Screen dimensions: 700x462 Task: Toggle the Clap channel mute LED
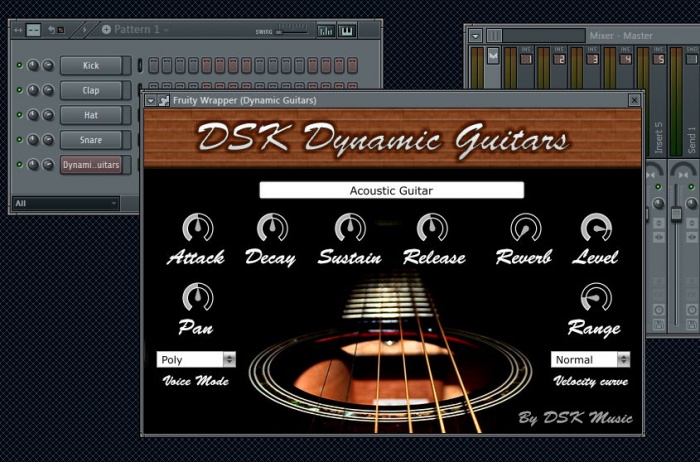[19, 90]
